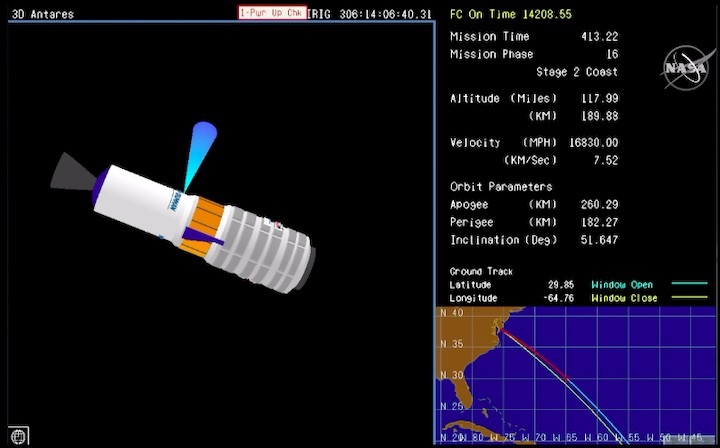Image resolution: width=720 pixels, height=448 pixels.
Task: Click velocity KM/Sec value 7.52
Action: tap(606, 161)
